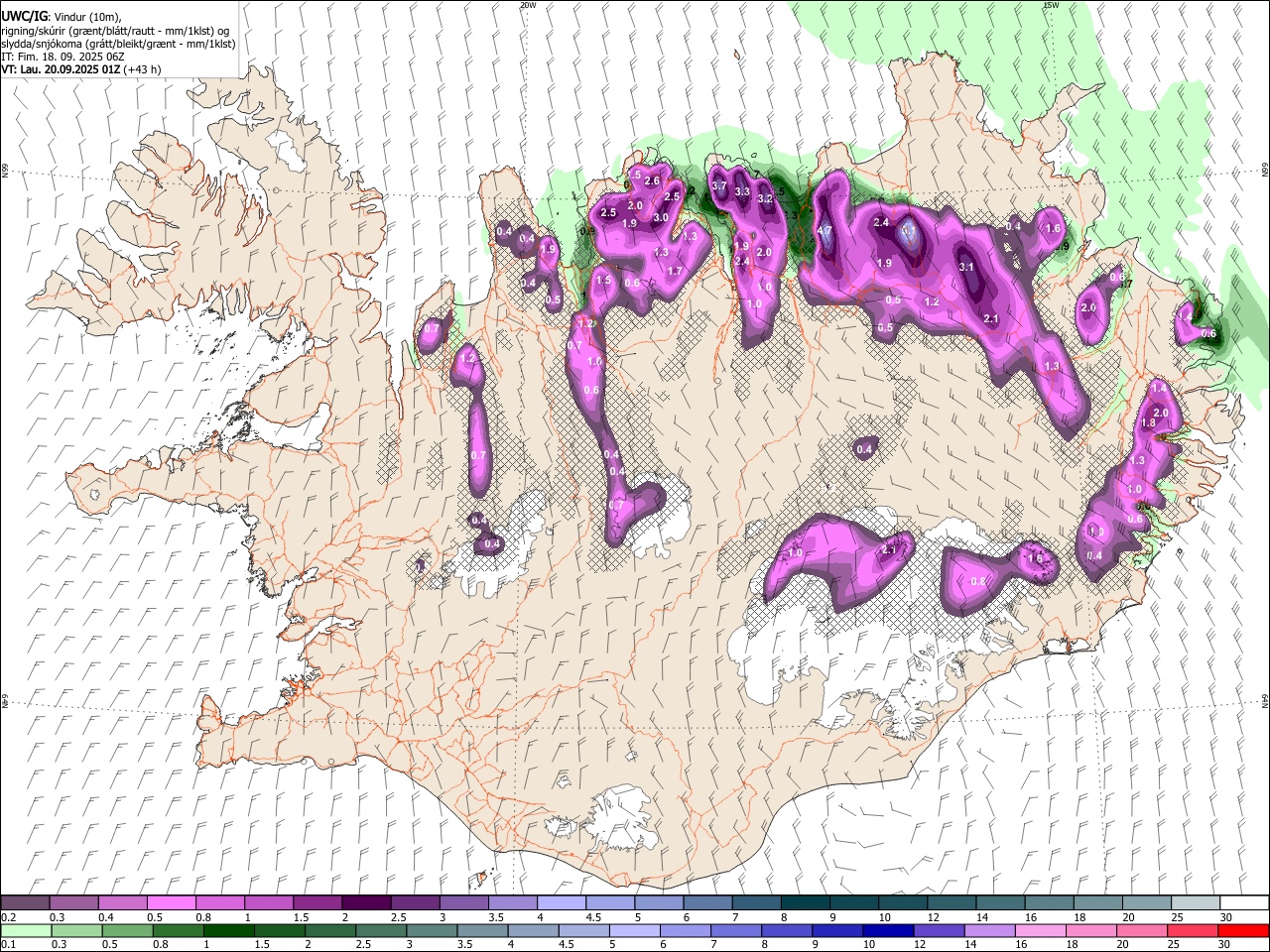Click the 'VT: Lau. 20.09.2025 01Z (+43 h)' line
The image size is (1270, 952).
[x=81, y=69]
